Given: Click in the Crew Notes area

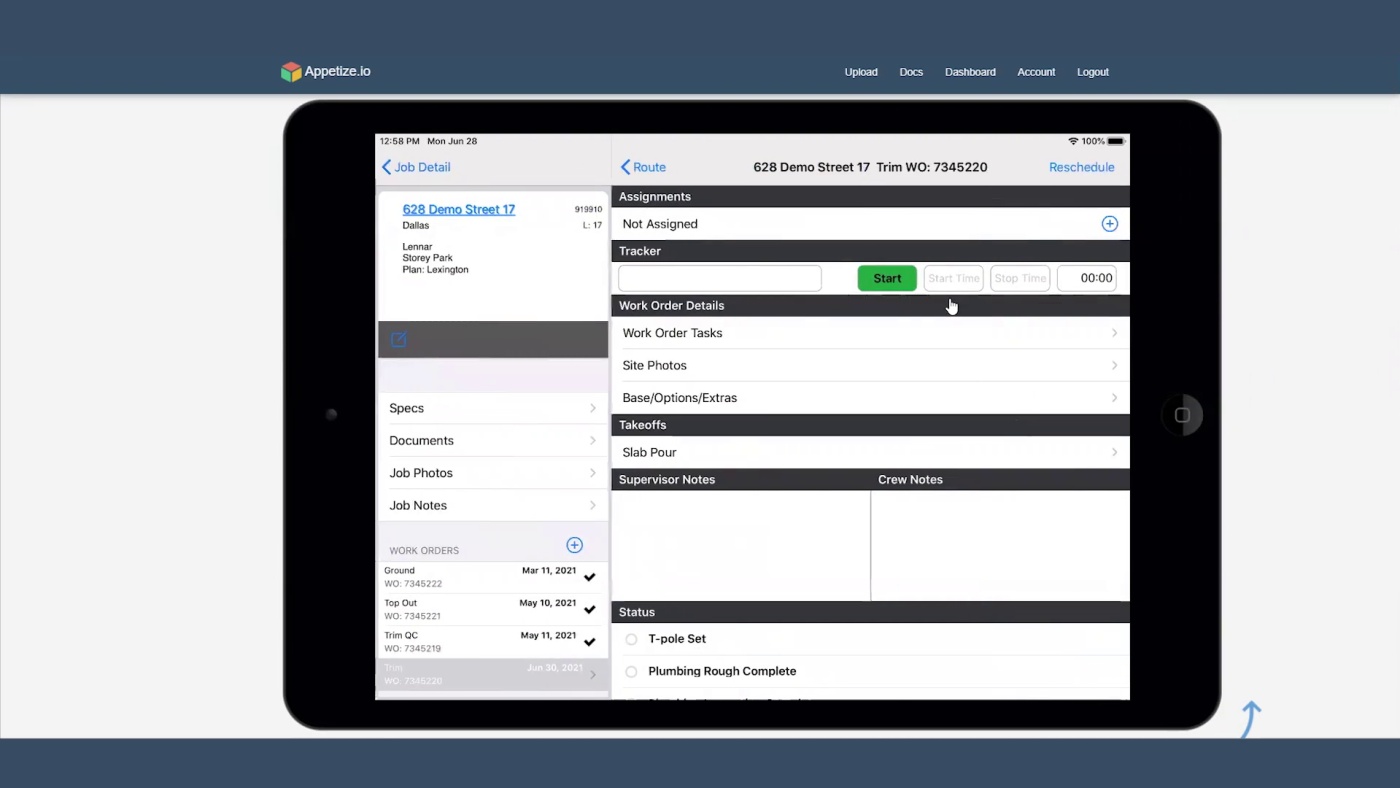Looking at the screenshot, I should pyautogui.click(x=1000, y=545).
